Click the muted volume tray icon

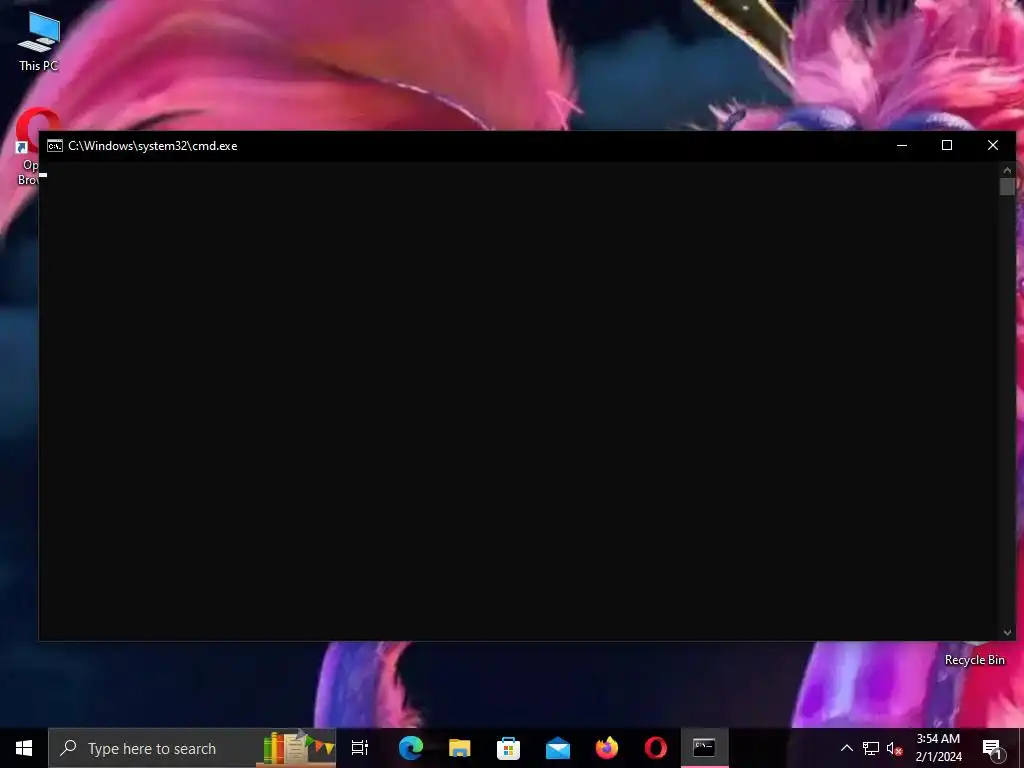(895, 748)
